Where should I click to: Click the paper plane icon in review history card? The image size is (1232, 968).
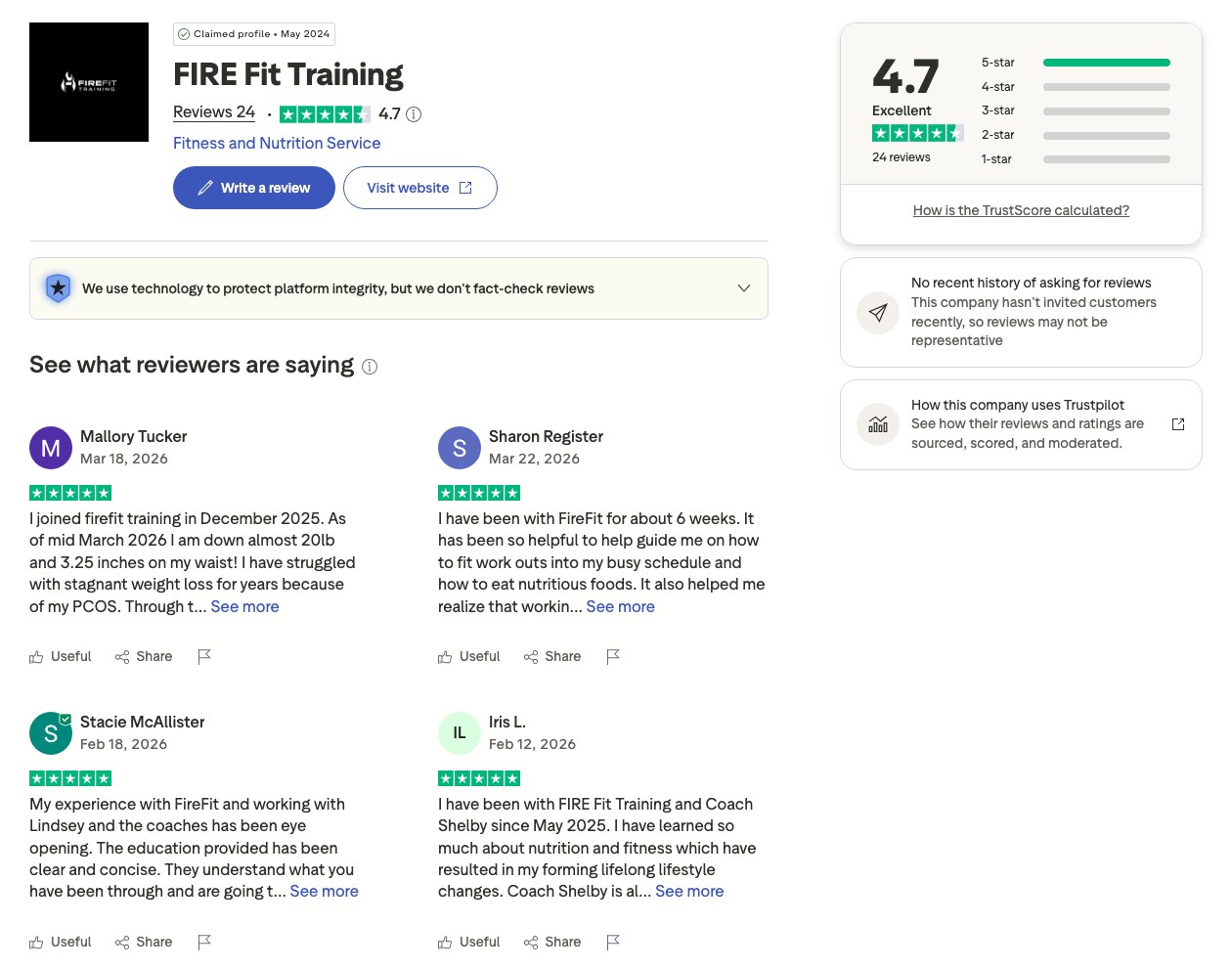click(x=878, y=313)
